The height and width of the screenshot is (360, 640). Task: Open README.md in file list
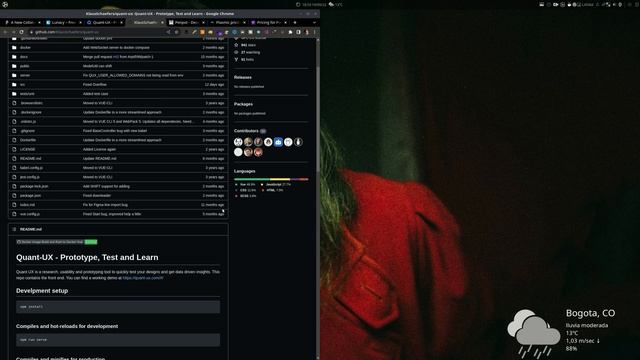click(x=31, y=158)
